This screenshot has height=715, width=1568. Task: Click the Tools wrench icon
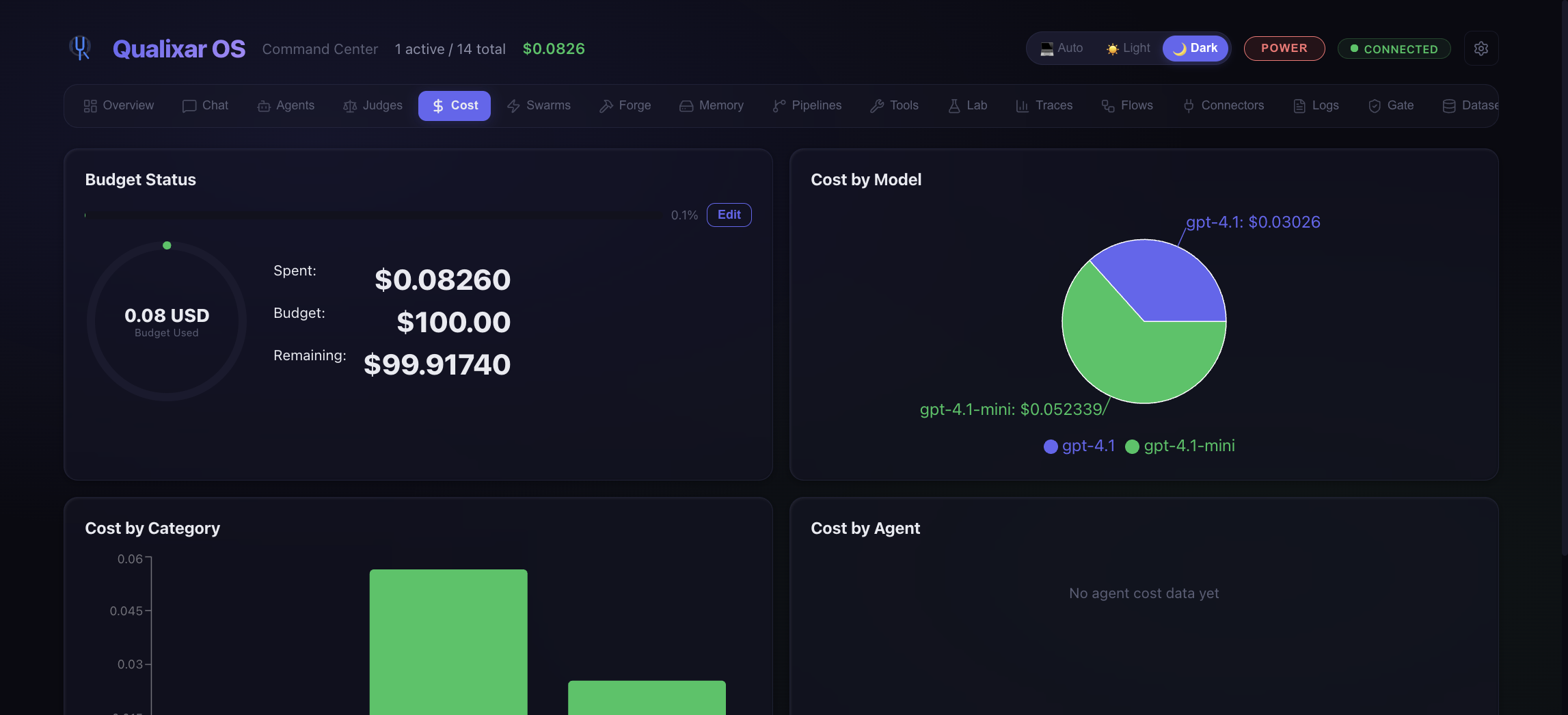pos(877,106)
